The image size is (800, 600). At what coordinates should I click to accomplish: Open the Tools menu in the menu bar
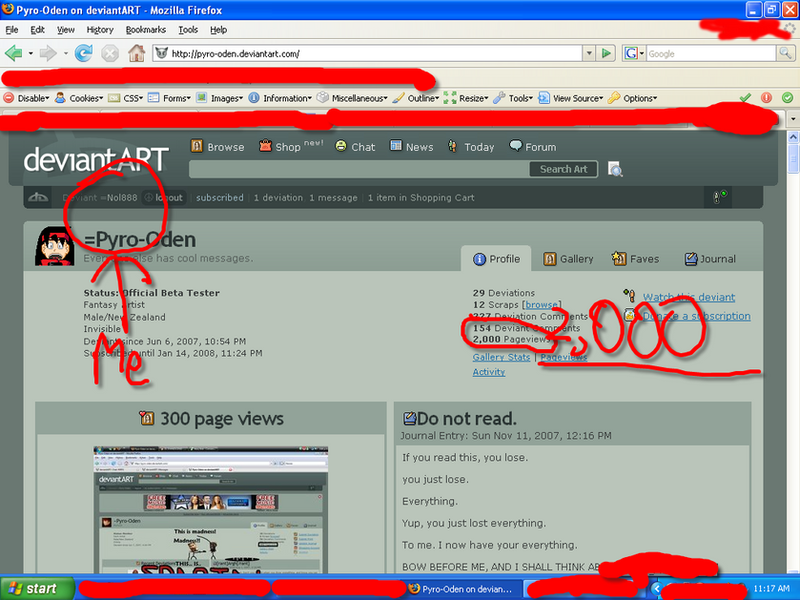[188, 30]
